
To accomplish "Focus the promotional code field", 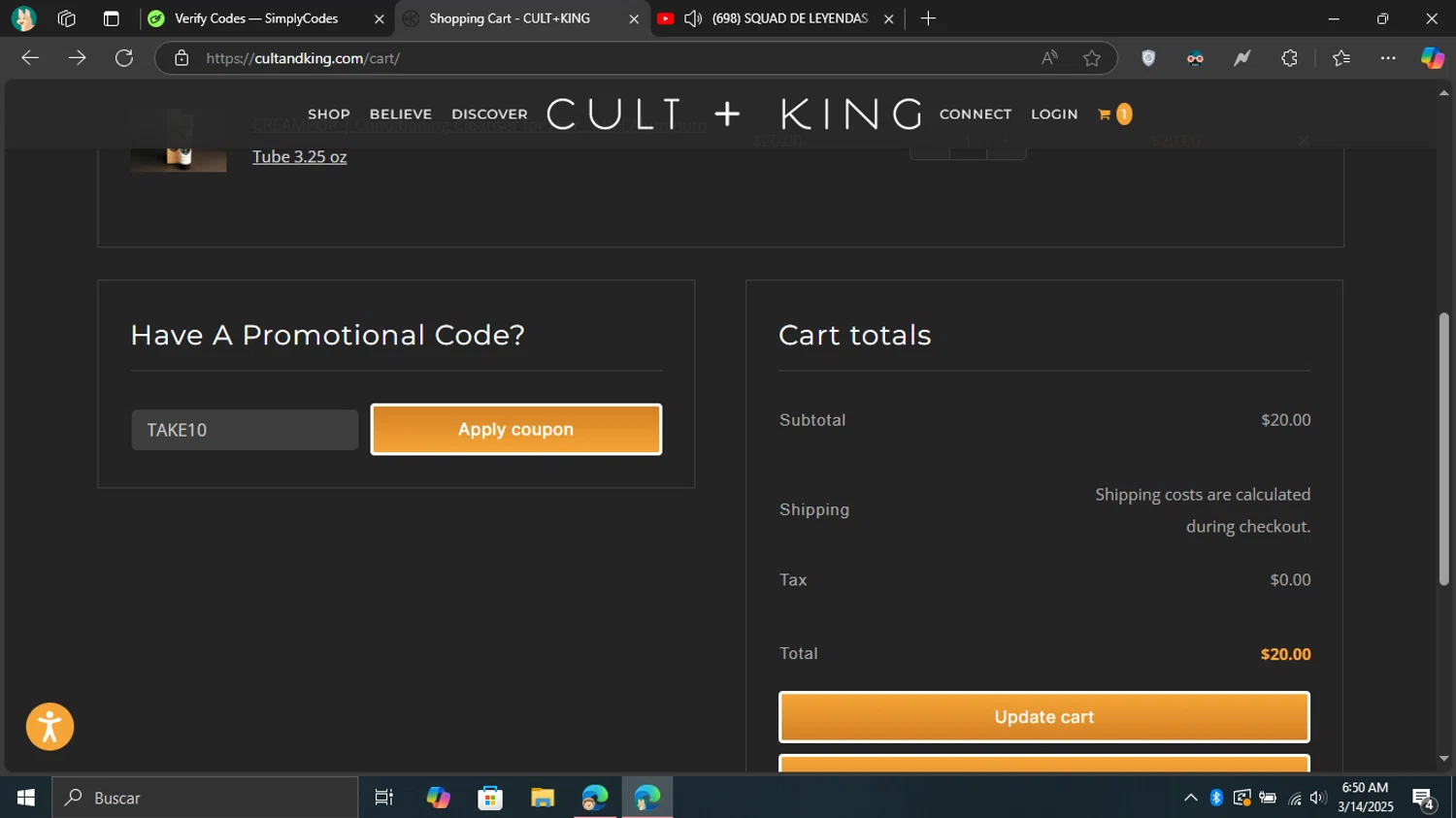I will [245, 430].
